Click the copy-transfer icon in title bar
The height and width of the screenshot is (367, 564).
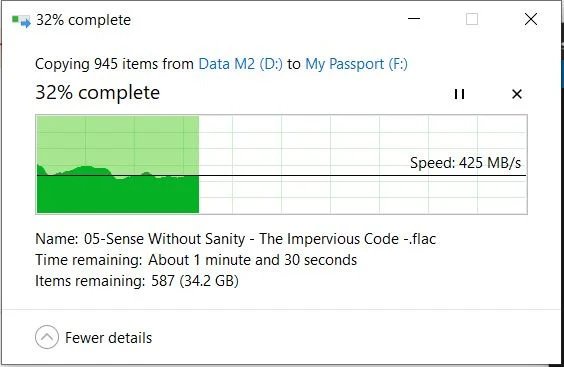21,21
